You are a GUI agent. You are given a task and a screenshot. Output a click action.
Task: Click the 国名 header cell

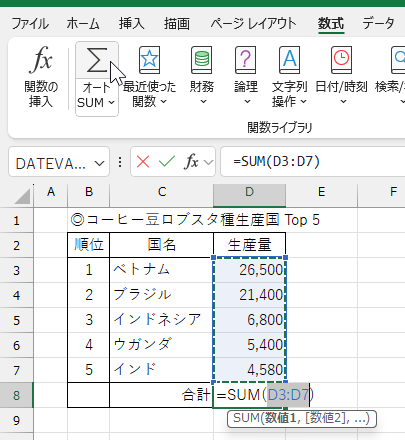click(162, 245)
